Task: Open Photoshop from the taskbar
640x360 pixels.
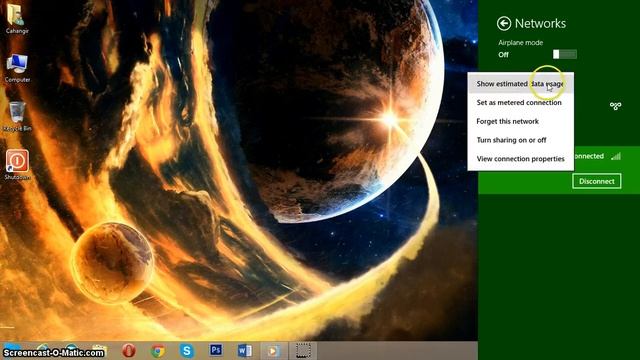Action: (216, 350)
